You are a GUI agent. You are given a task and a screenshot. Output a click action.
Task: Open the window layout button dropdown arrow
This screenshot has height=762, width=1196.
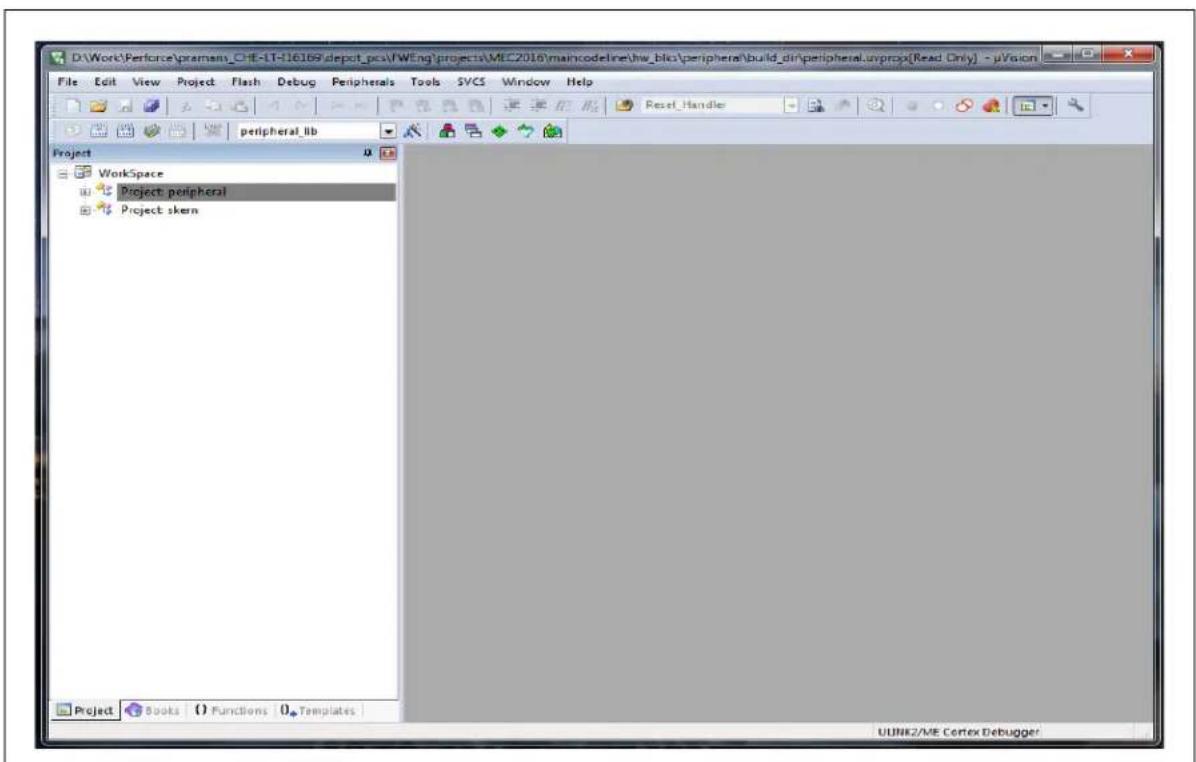click(1045, 105)
